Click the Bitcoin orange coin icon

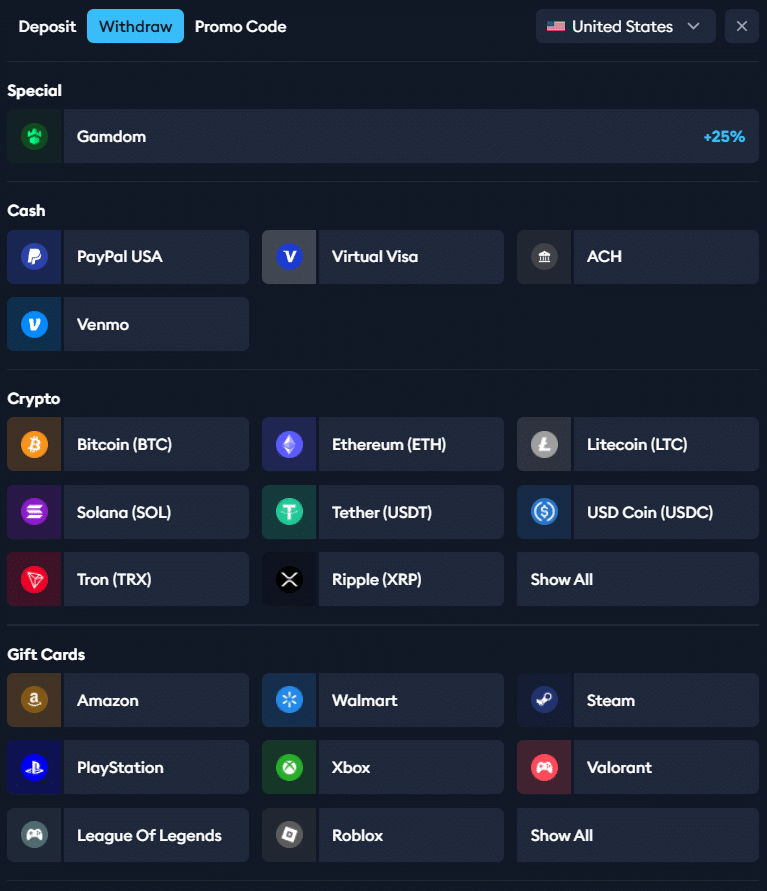(x=34, y=444)
